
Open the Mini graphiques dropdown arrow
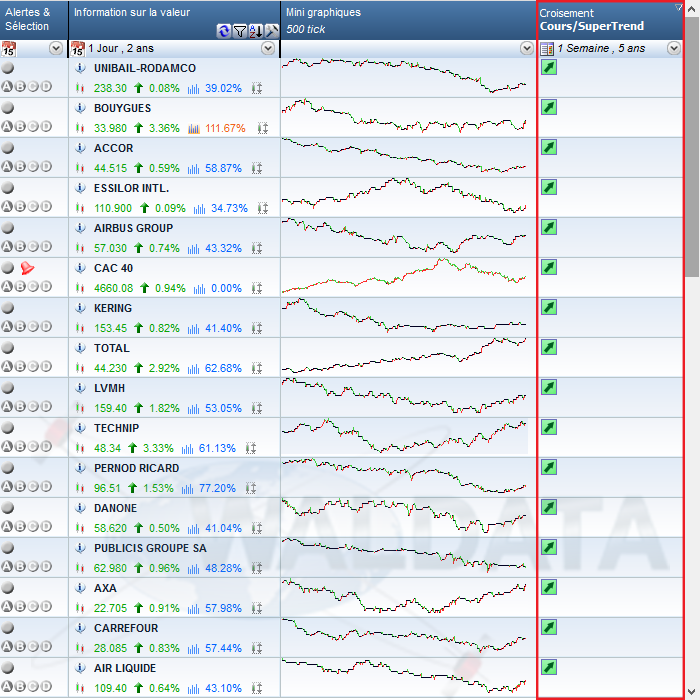[527, 48]
